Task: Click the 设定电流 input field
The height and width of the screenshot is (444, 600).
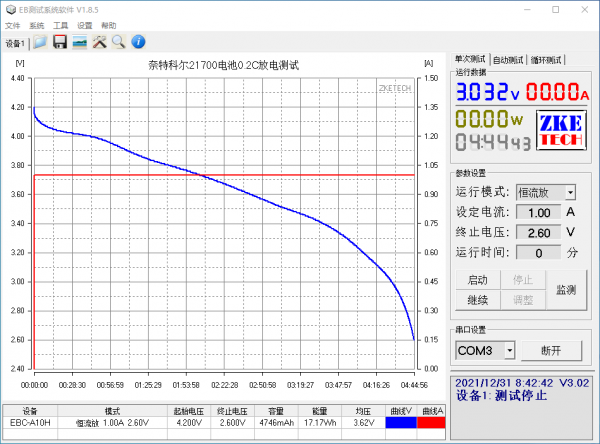Action: coord(538,212)
